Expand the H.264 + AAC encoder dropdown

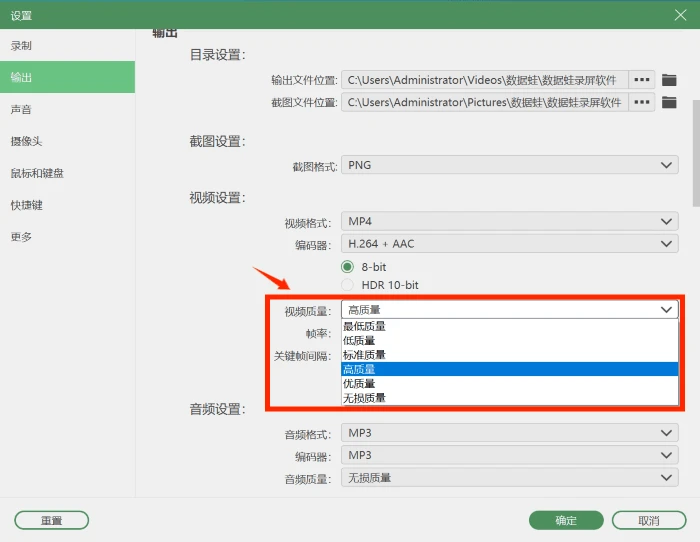pyautogui.click(x=510, y=244)
